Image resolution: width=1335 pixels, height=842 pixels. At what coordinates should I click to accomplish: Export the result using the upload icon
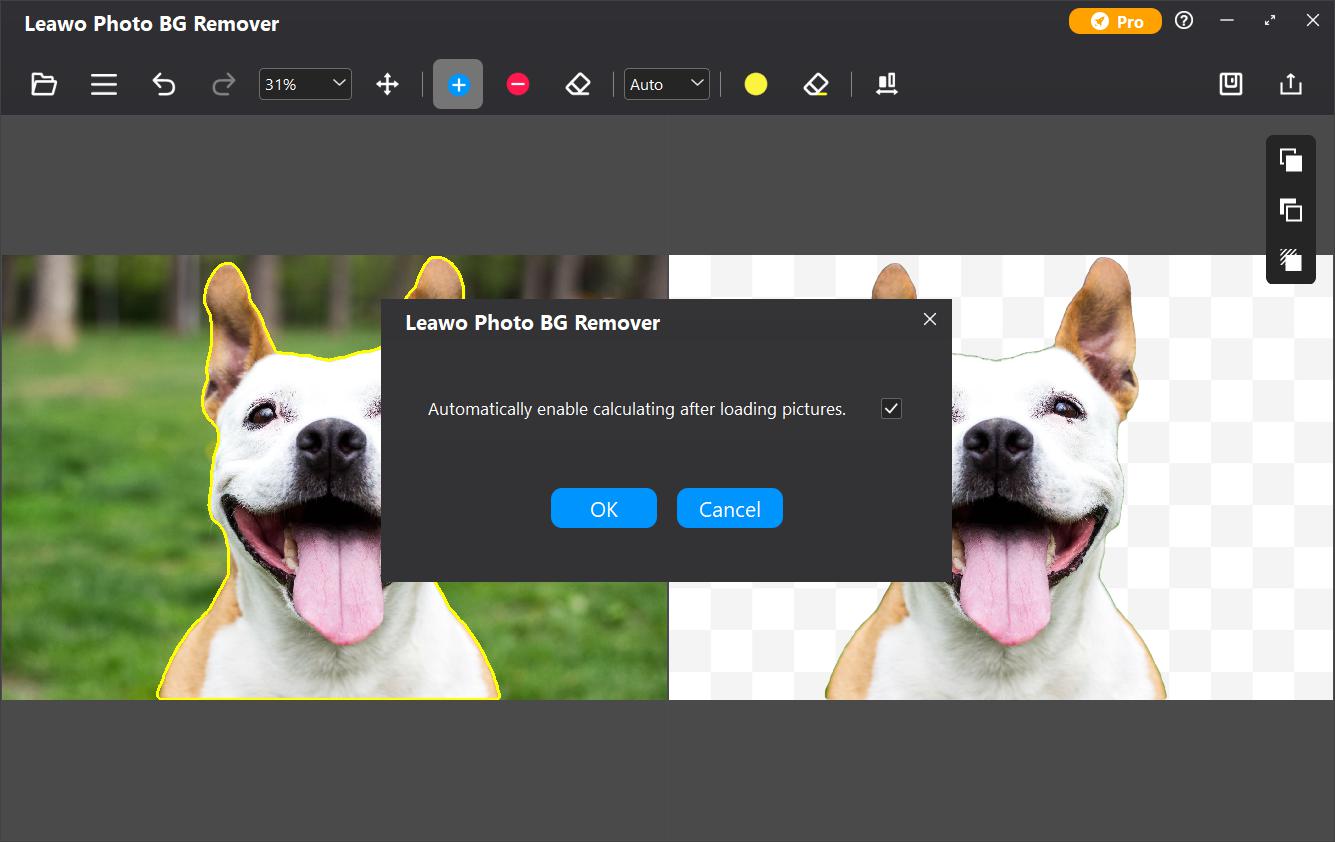pyautogui.click(x=1291, y=85)
